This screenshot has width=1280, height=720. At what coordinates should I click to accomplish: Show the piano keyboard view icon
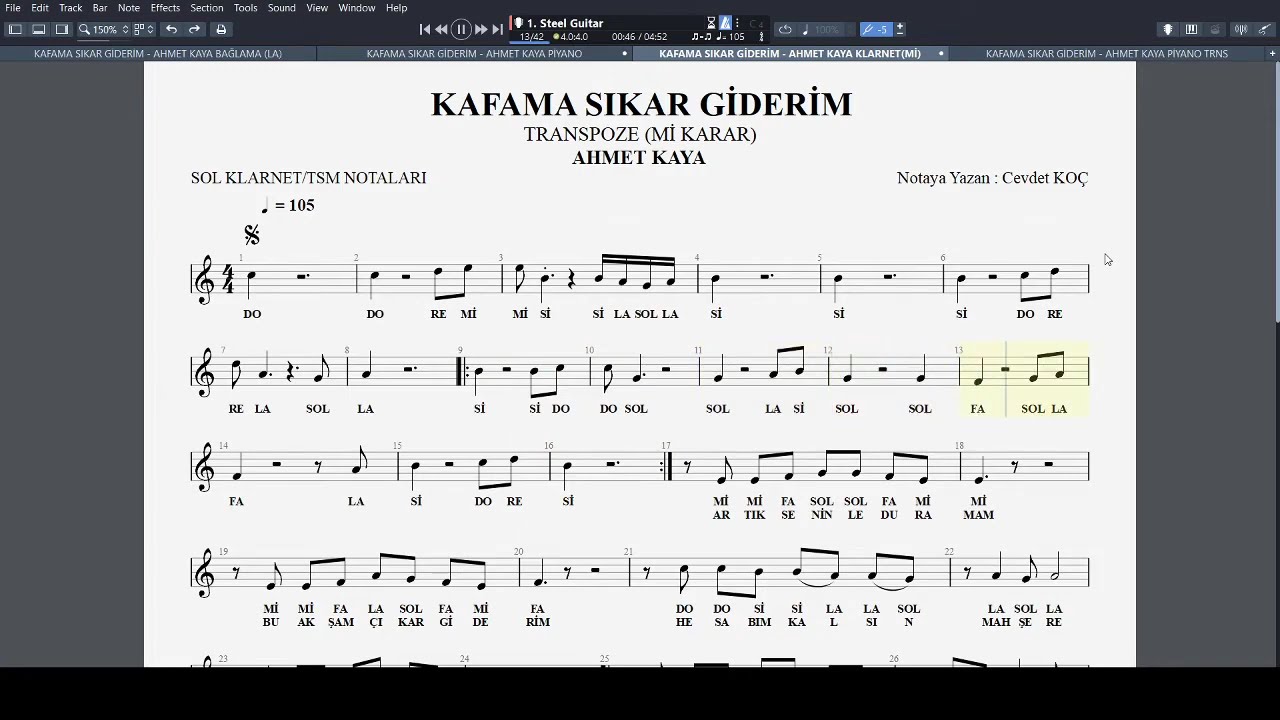coord(1191,30)
